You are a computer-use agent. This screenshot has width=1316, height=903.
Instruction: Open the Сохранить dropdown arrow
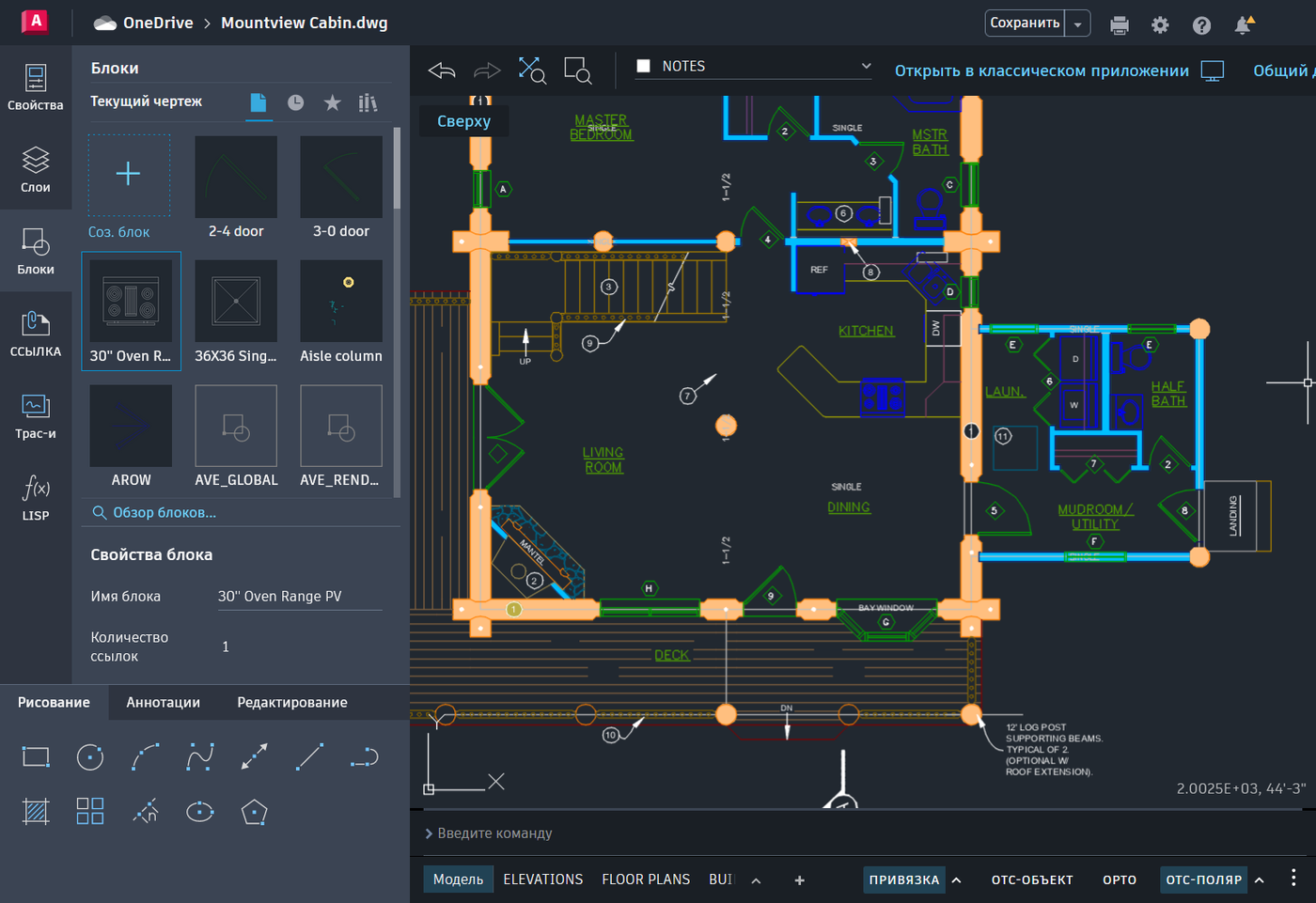tap(1078, 23)
